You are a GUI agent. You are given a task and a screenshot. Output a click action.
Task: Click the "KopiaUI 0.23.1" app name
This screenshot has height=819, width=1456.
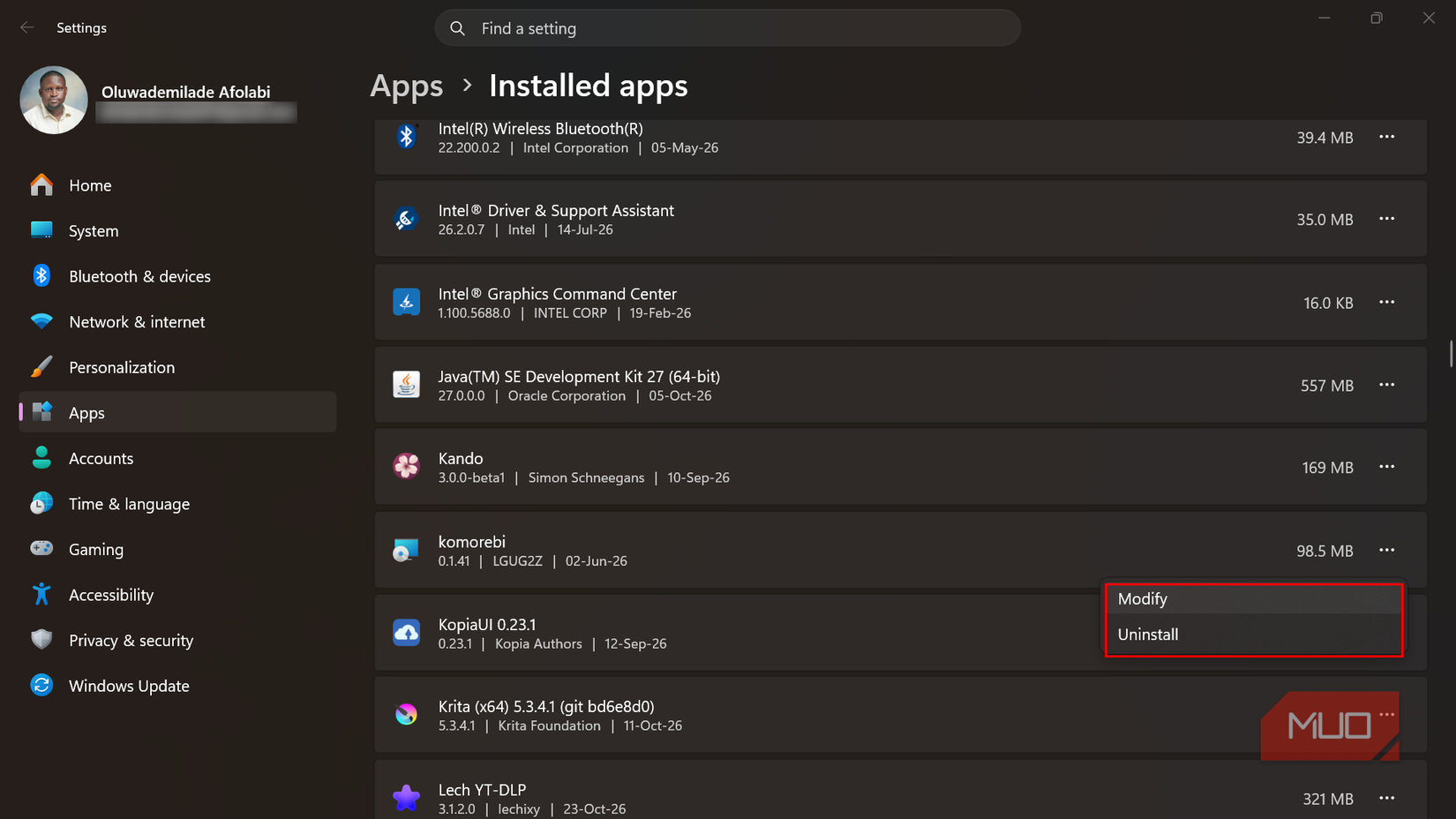[x=487, y=624]
